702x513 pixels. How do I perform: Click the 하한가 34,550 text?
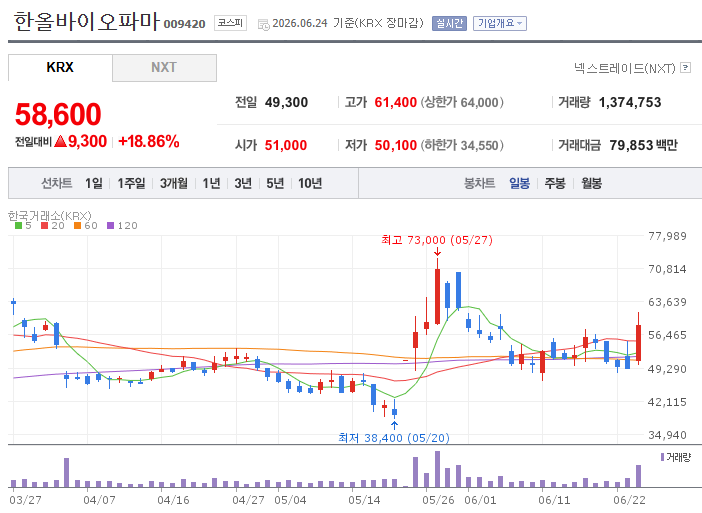click(x=462, y=145)
